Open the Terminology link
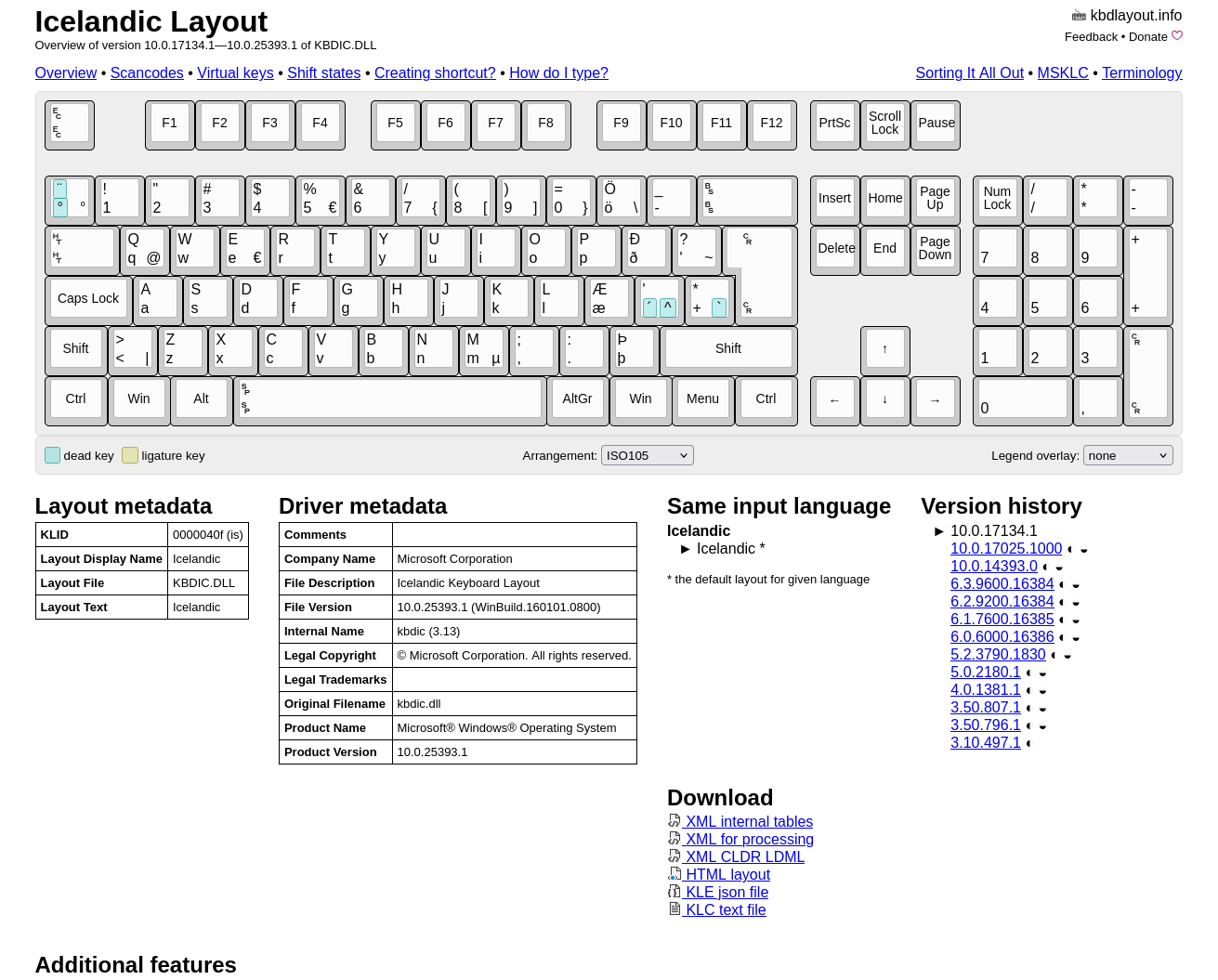The image size is (1218, 980). pos(1142,73)
